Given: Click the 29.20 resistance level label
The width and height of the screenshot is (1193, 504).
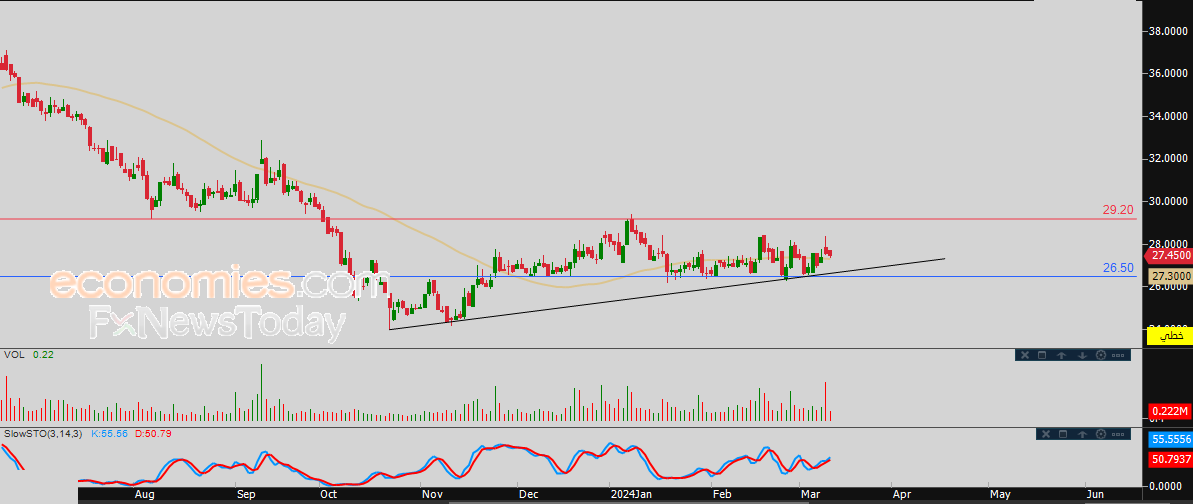Looking at the screenshot, I should tap(1118, 209).
